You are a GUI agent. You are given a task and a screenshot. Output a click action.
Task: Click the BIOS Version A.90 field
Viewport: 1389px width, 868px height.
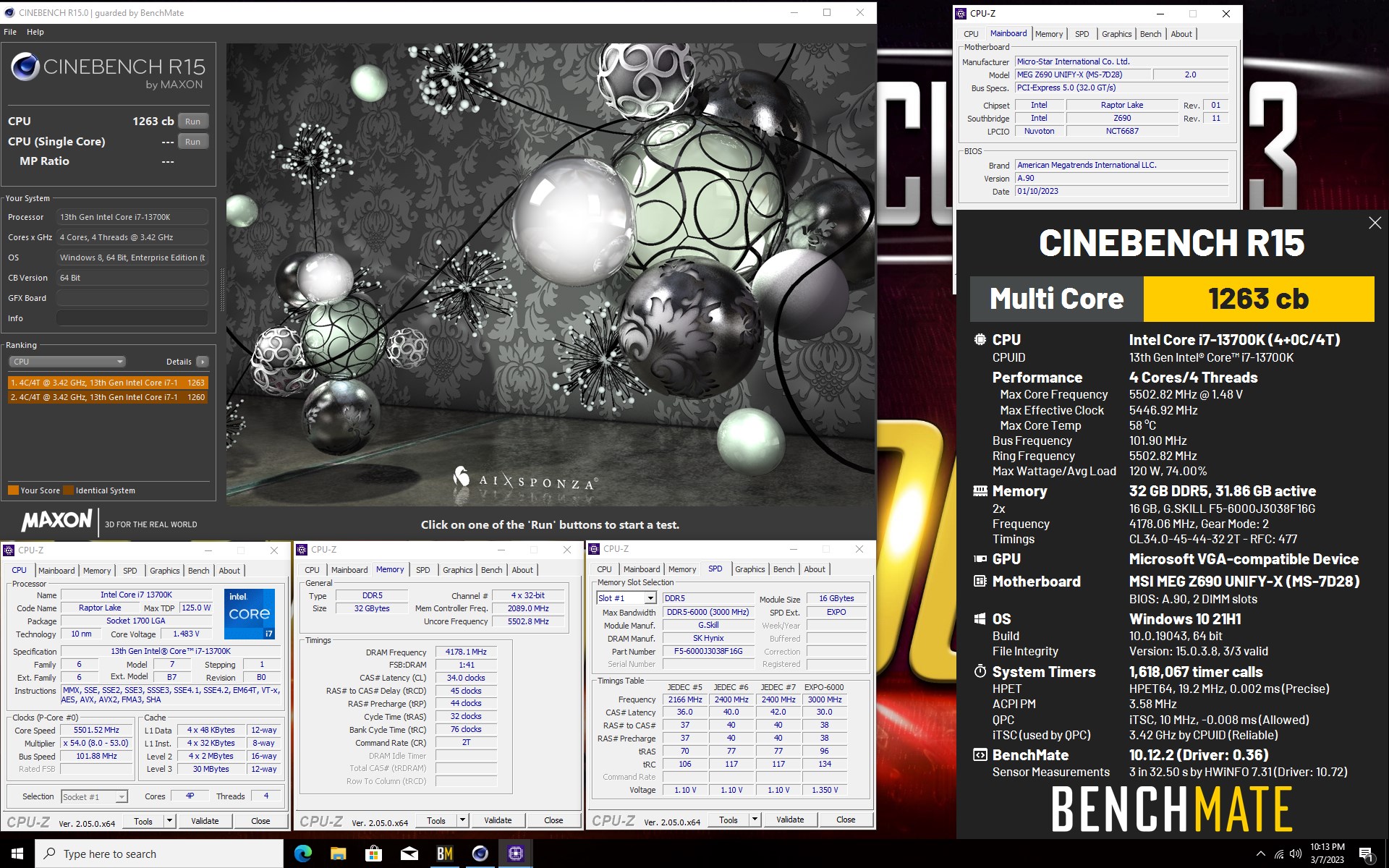(1121, 178)
